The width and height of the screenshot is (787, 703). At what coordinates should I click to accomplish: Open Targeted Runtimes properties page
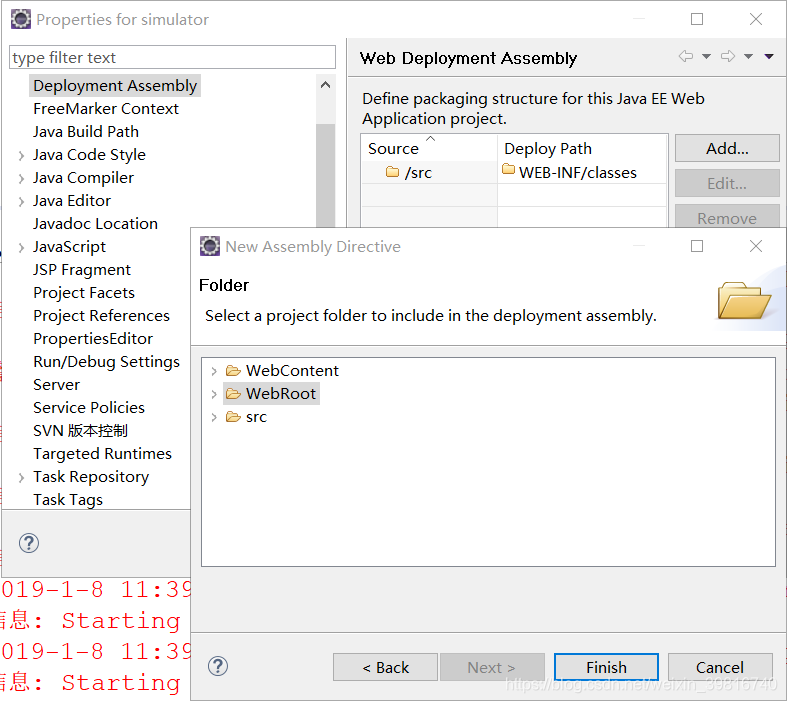coord(102,454)
